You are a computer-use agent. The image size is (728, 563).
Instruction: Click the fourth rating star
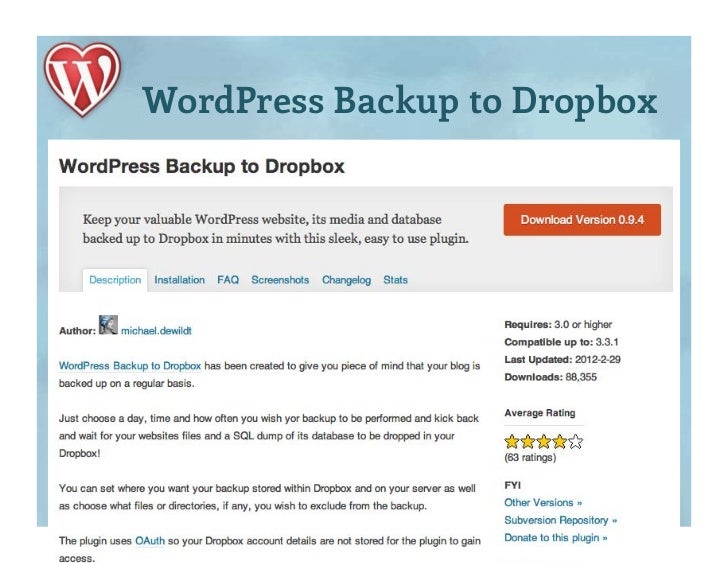click(x=559, y=441)
